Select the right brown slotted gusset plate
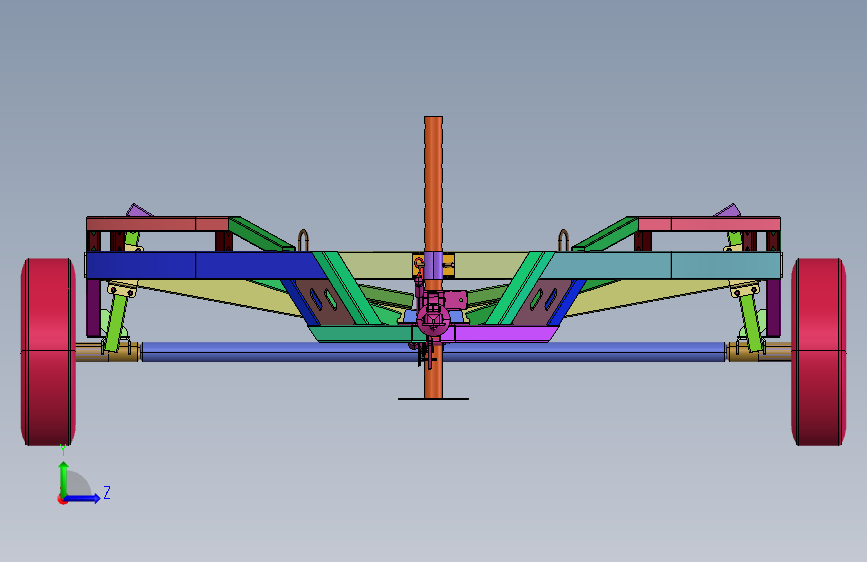 pyautogui.click(x=541, y=303)
